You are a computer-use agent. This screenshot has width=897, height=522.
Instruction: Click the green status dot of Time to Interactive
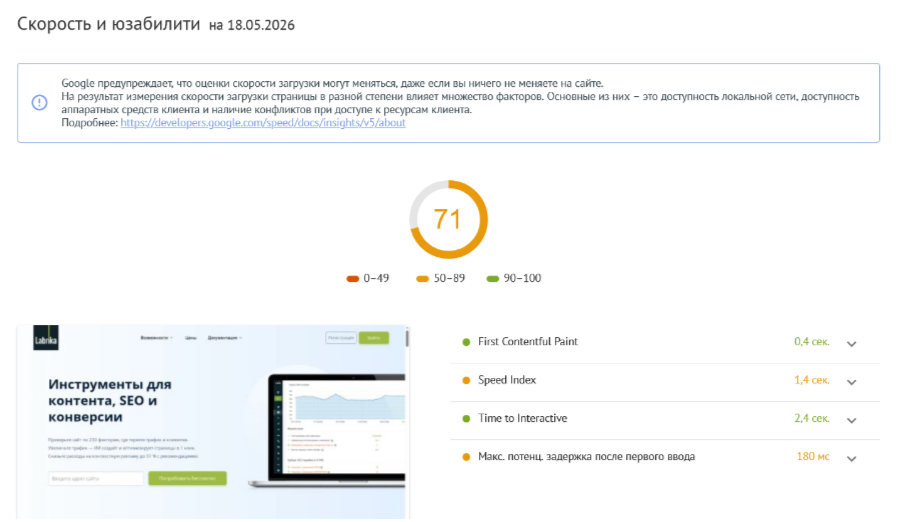tap(466, 419)
